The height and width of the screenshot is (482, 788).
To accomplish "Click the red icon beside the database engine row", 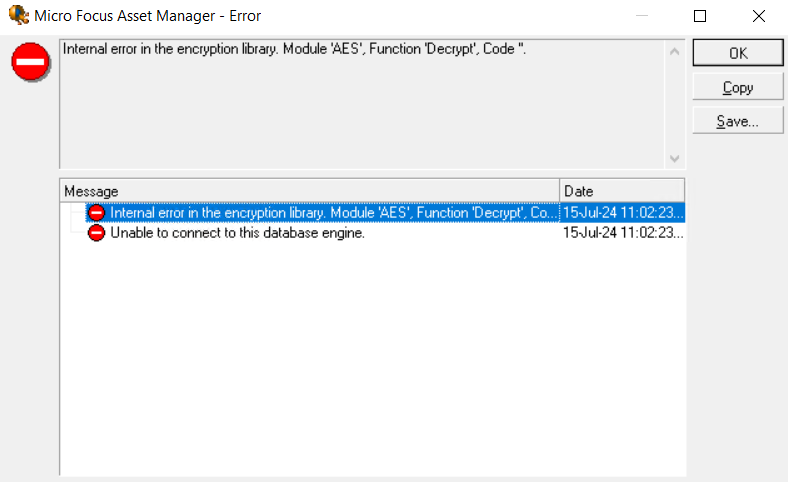I will click(x=96, y=233).
